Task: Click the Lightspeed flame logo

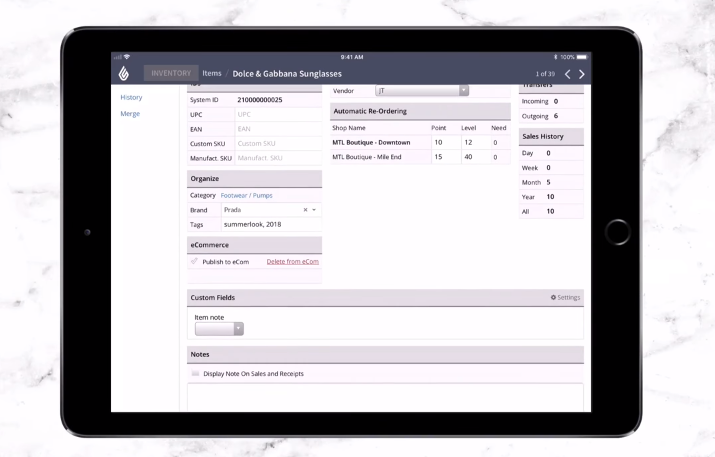Action: (x=124, y=74)
